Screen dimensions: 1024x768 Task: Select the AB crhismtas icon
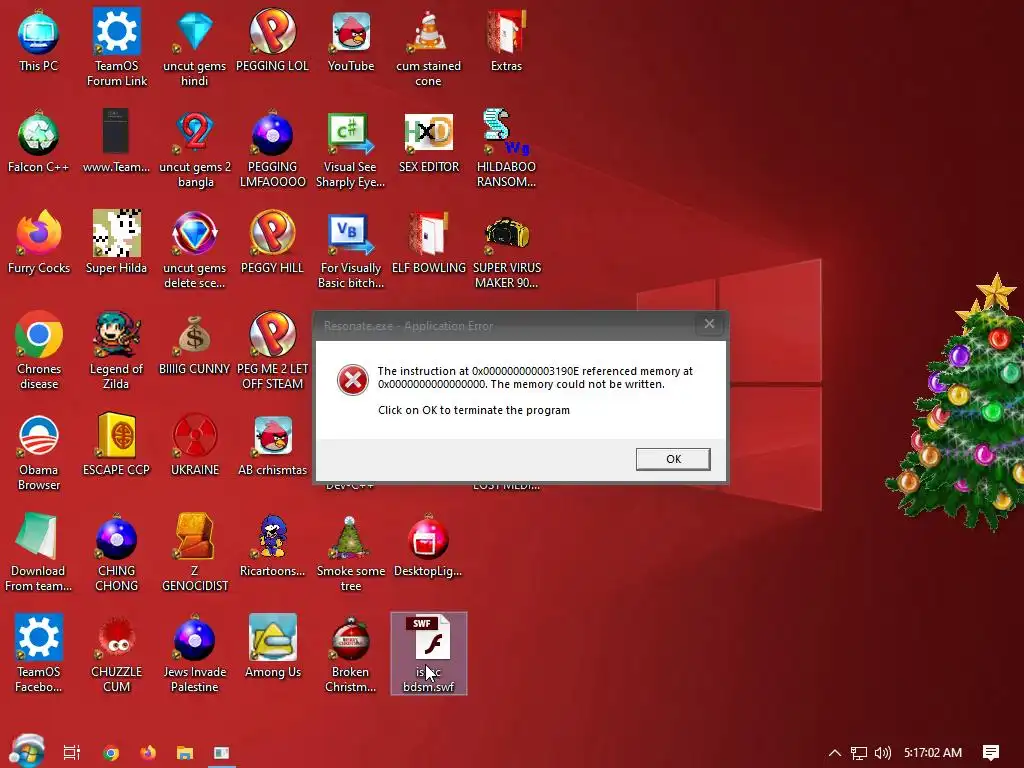pos(272,445)
